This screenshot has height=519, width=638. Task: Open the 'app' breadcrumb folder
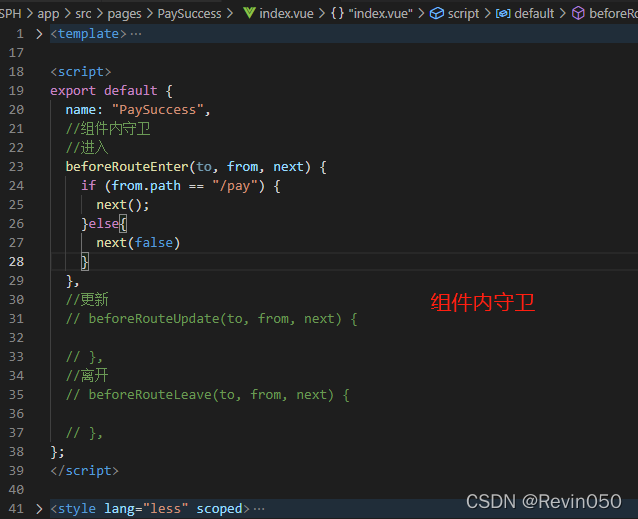pos(48,14)
